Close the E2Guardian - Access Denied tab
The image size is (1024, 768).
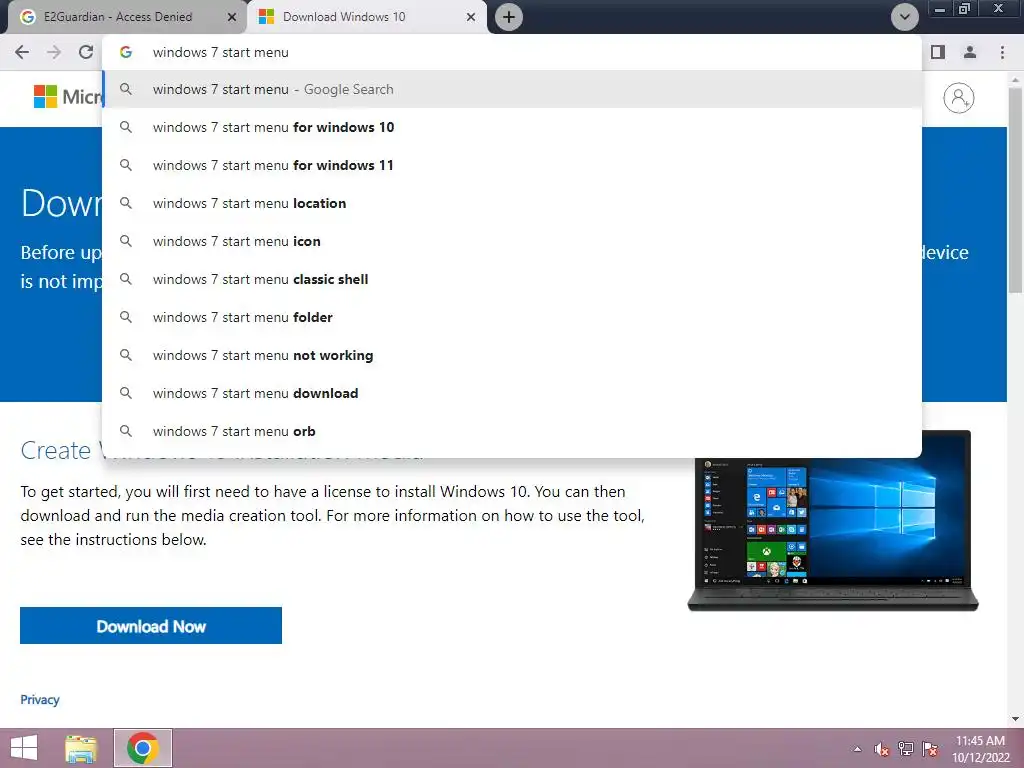click(232, 17)
